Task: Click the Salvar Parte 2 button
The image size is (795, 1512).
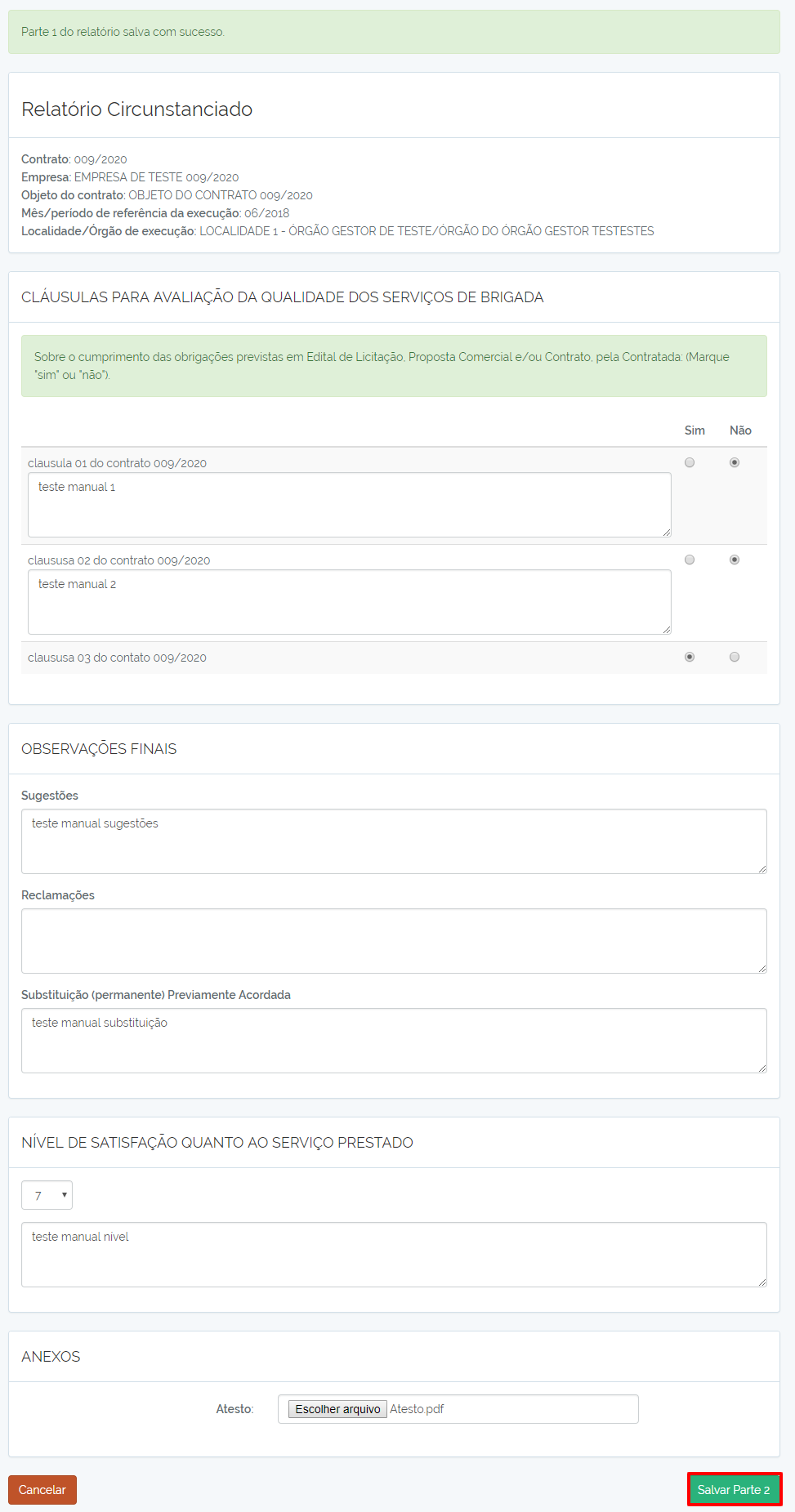Action: click(734, 1489)
